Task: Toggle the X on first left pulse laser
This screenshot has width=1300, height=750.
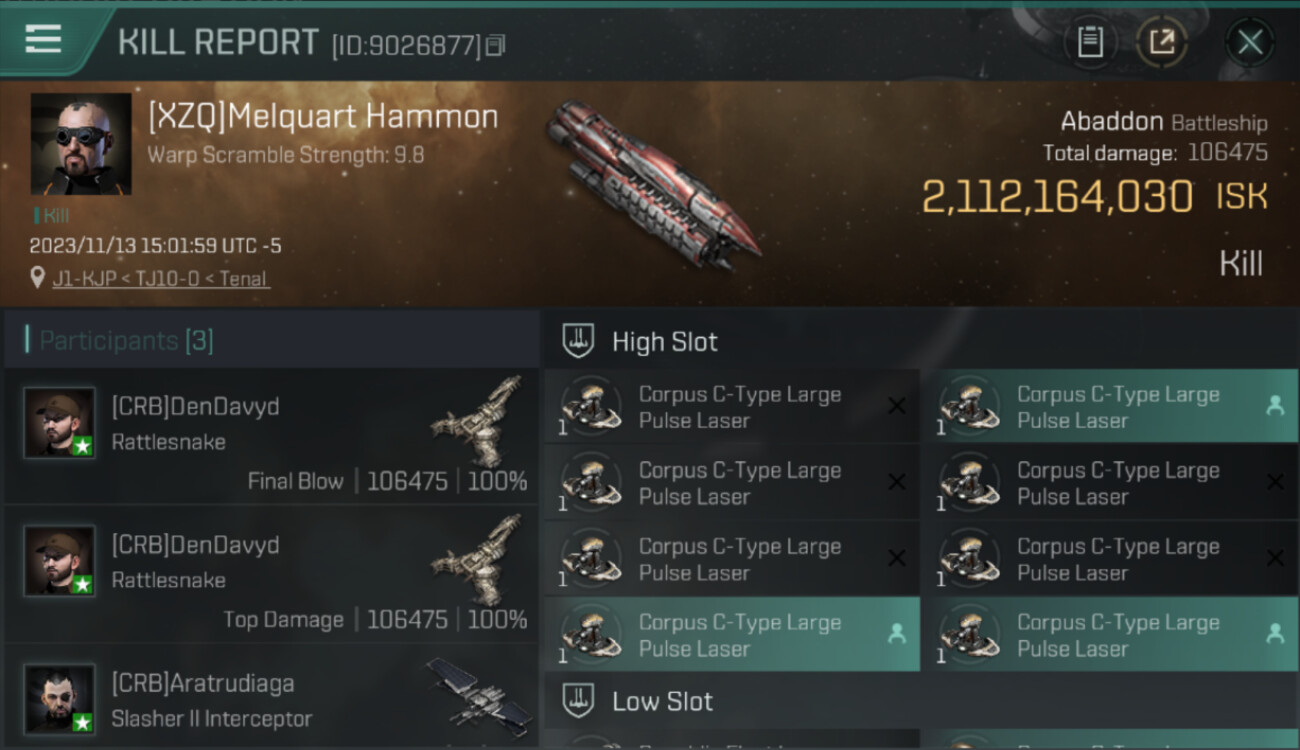Action: click(897, 406)
